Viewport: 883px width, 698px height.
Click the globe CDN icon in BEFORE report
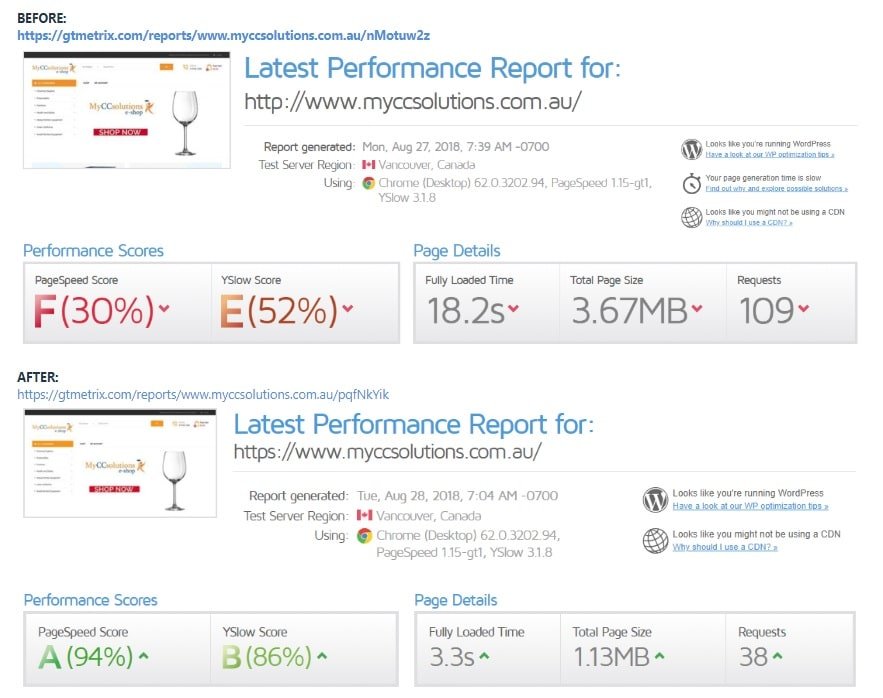692,217
